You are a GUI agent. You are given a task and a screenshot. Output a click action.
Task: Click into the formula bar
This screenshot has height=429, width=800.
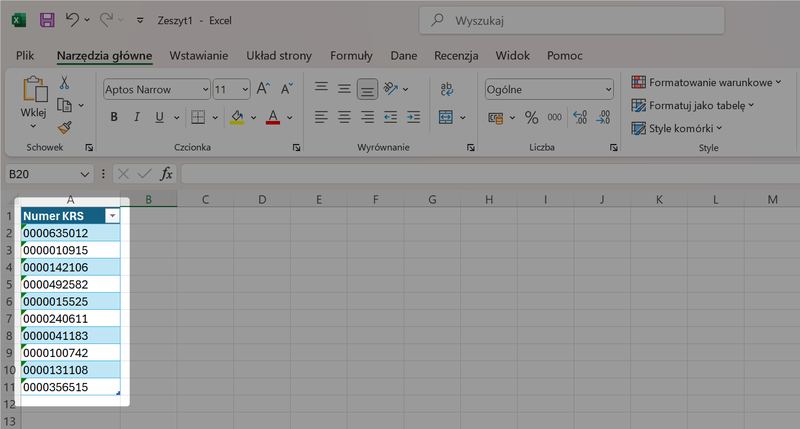coord(490,174)
